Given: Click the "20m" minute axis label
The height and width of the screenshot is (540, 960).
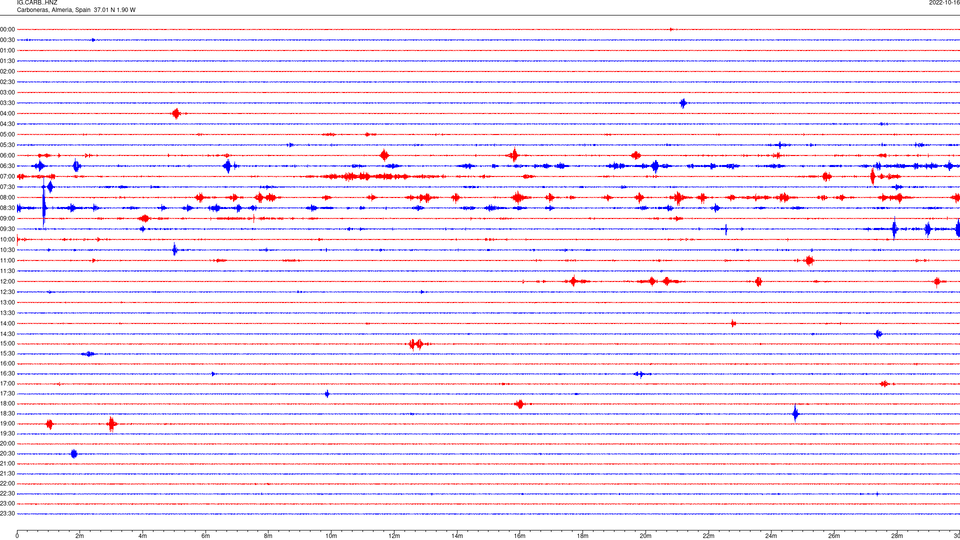Looking at the screenshot, I should pos(645,536).
